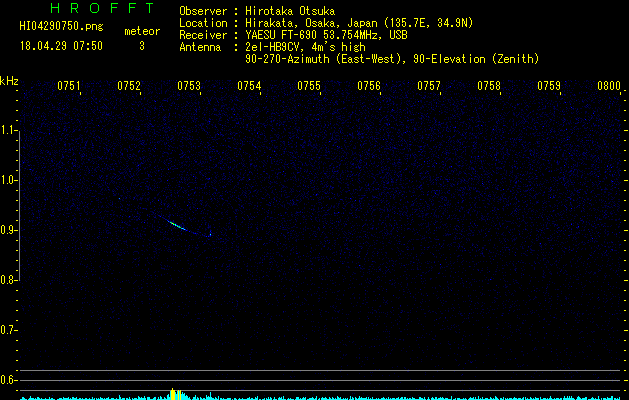Click the date 18.04.29 07:50
The image size is (629, 400).
coord(61,46)
